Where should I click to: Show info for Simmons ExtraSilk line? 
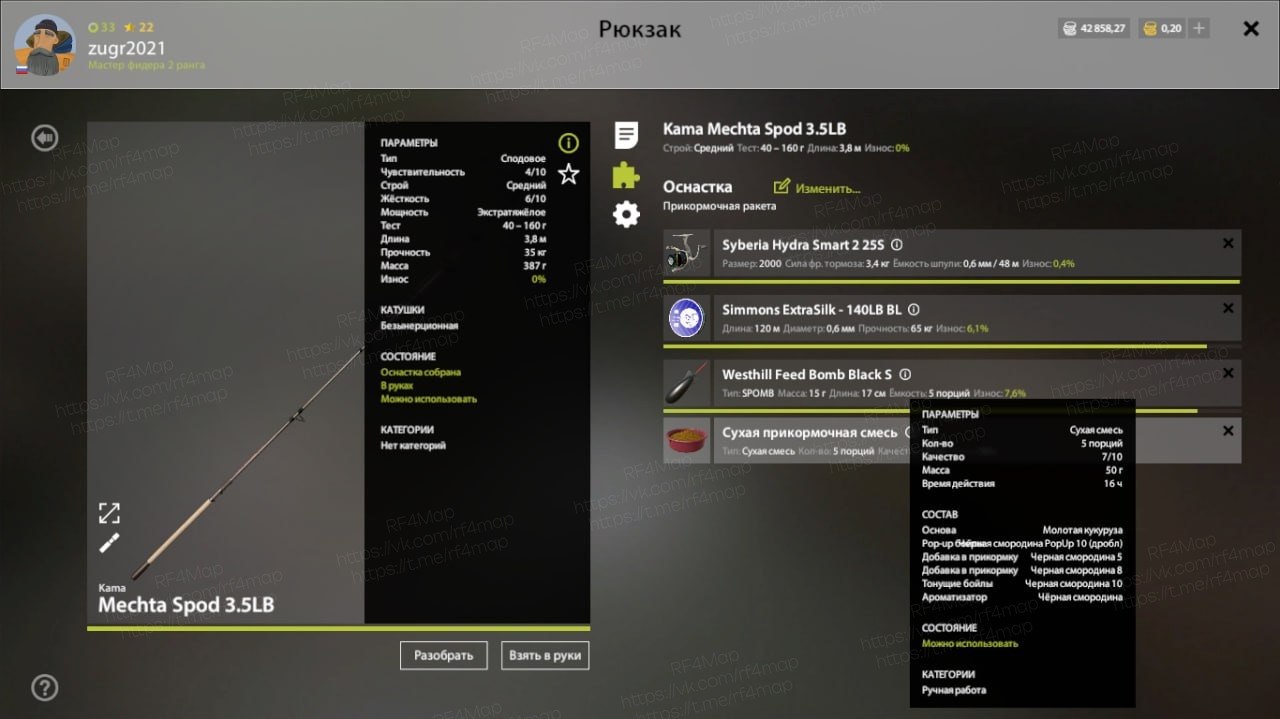914,310
